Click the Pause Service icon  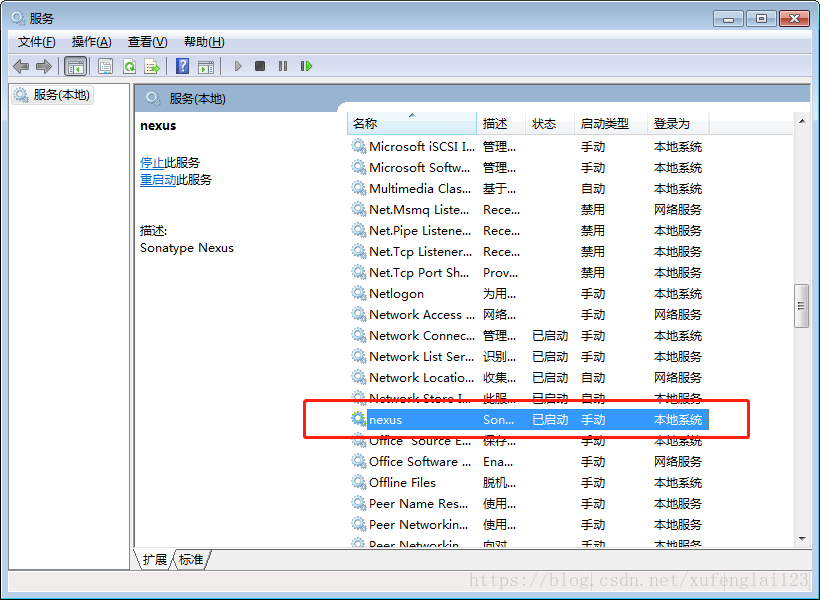click(x=283, y=66)
